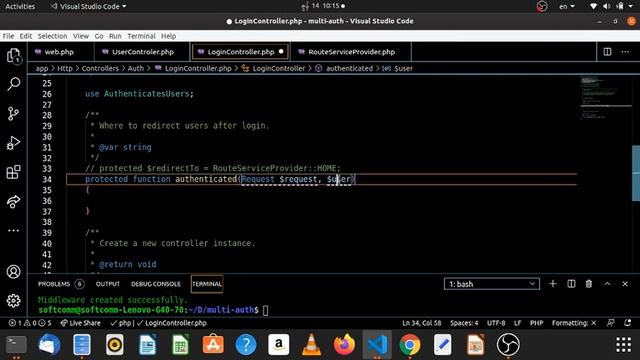Click the editor vertical scrollbar

pos(636,173)
